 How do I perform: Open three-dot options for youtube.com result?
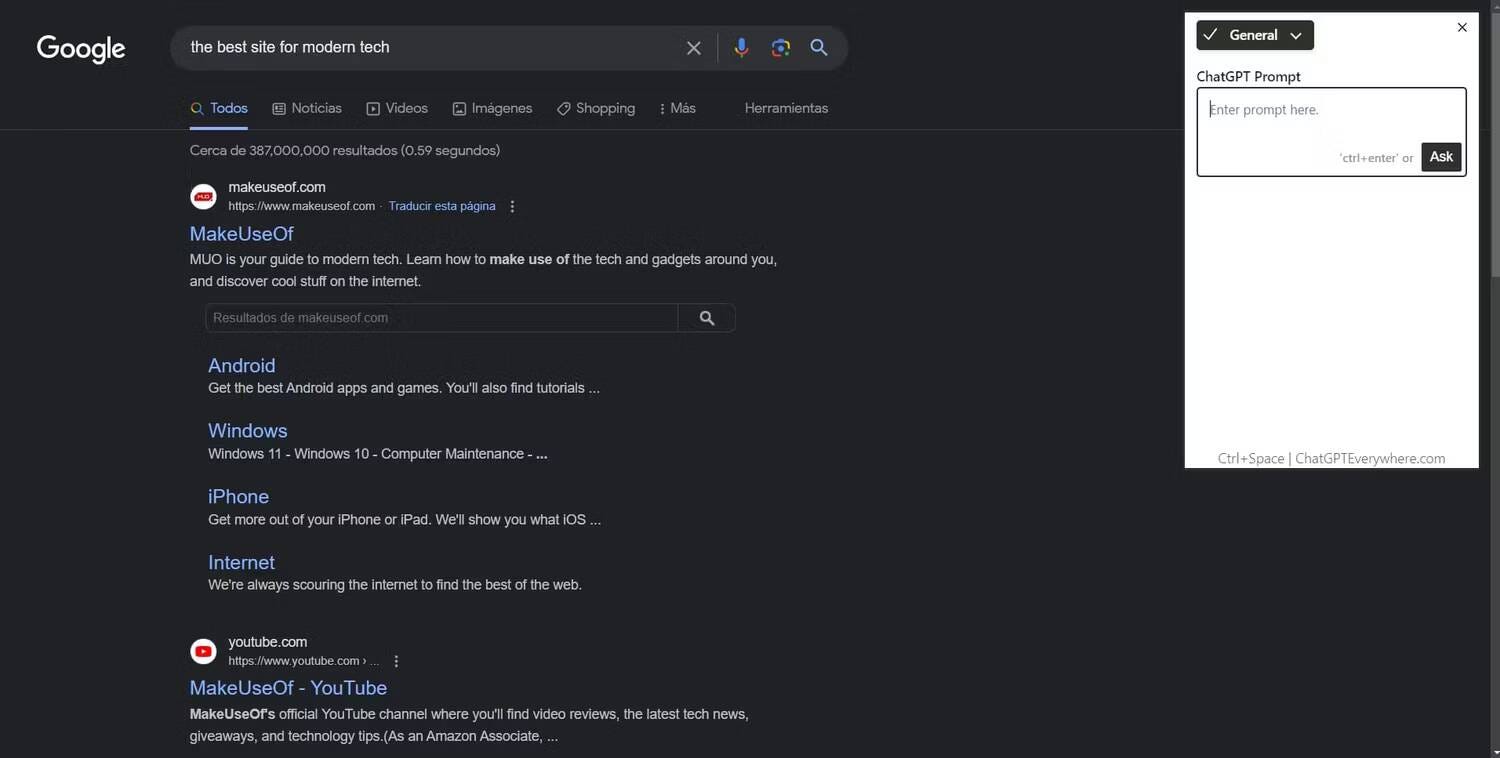396,661
